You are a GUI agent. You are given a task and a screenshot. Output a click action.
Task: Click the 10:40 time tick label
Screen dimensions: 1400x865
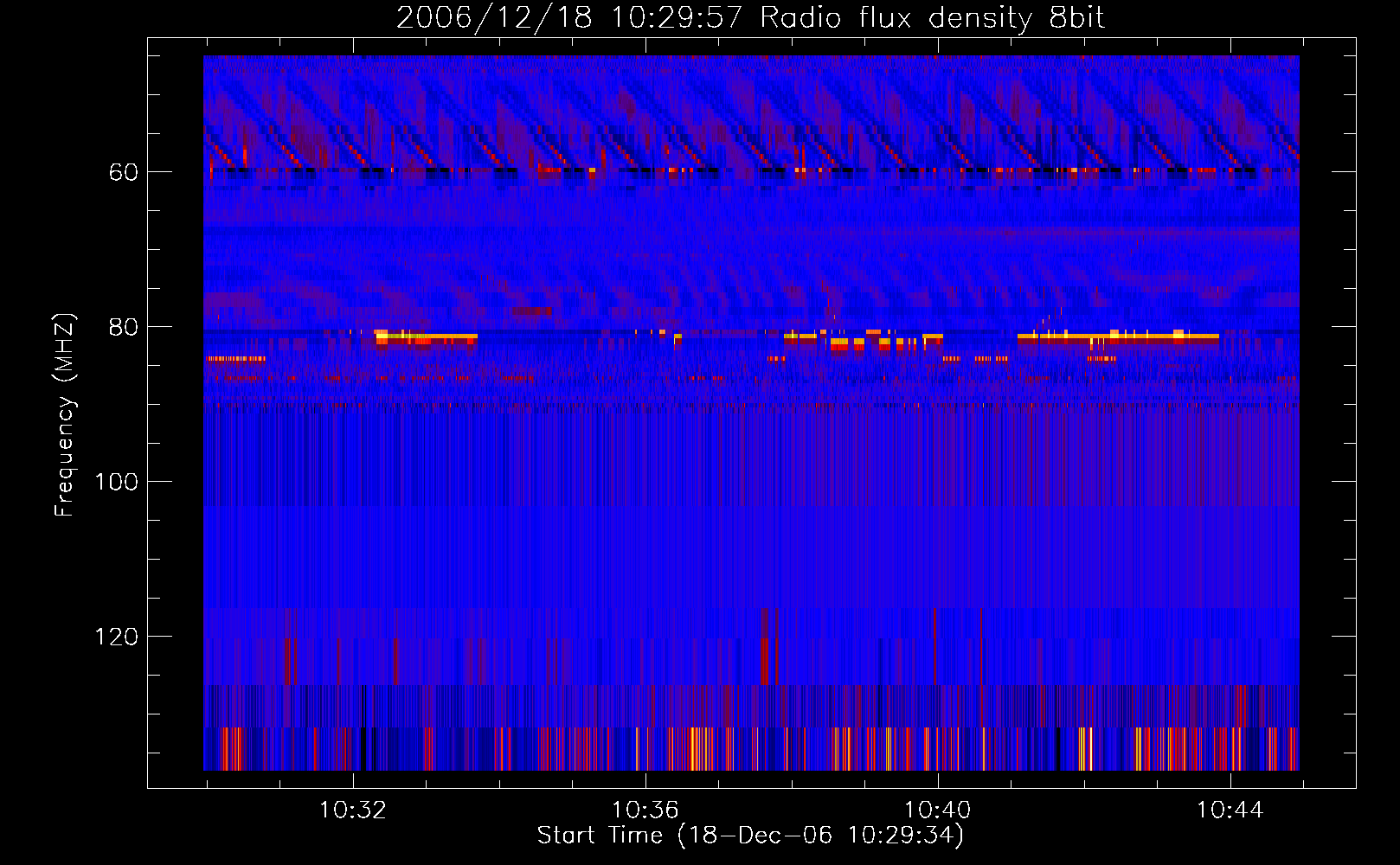(938, 811)
